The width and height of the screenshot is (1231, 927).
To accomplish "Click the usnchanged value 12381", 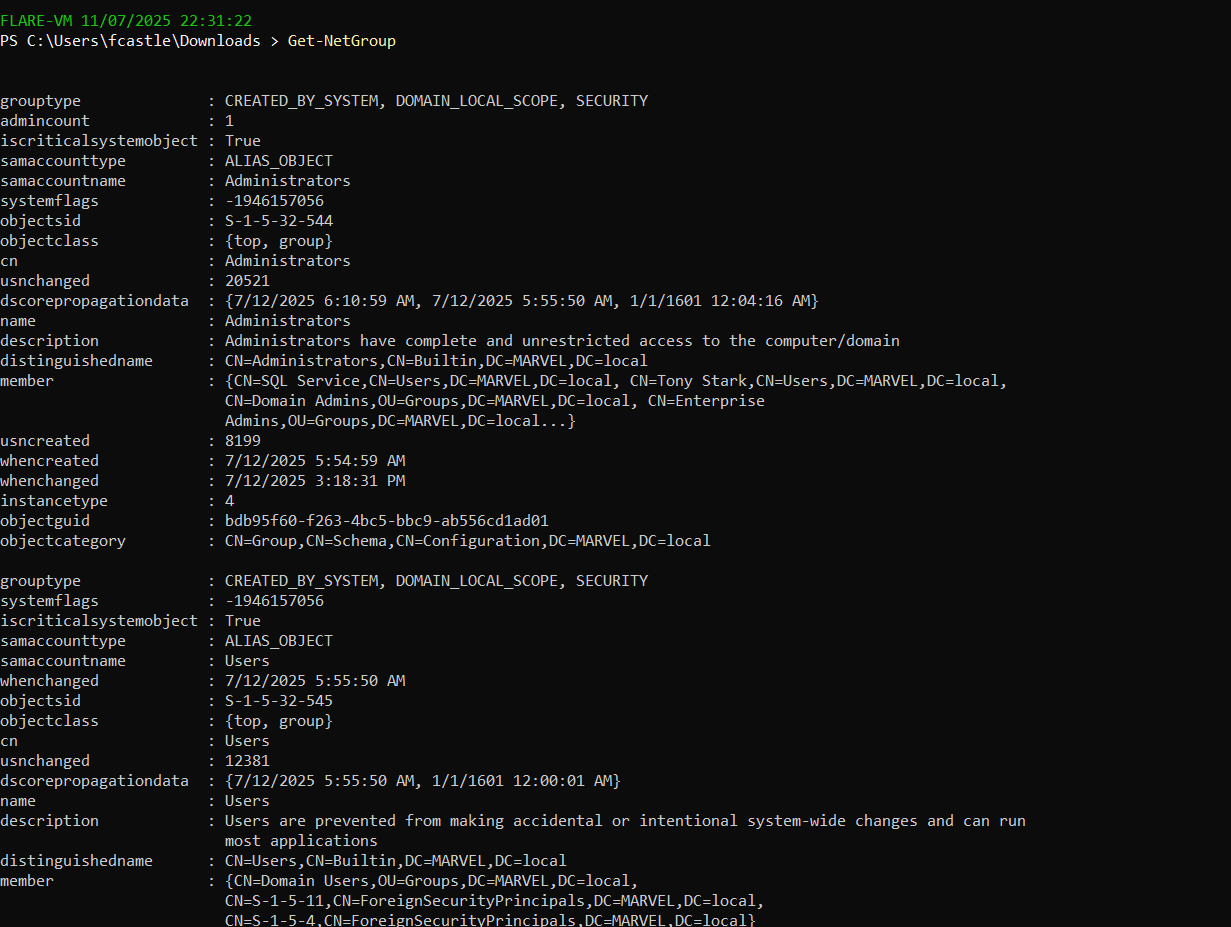I will click(x=247, y=761).
